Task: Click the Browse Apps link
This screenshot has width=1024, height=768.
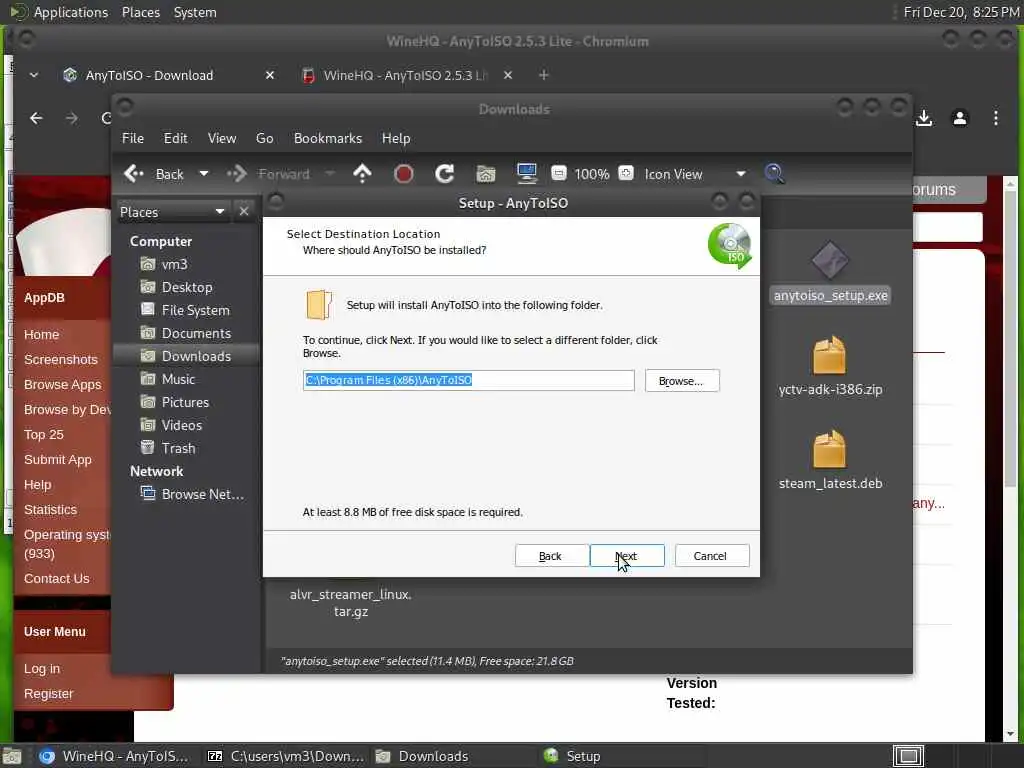Action: click(63, 385)
